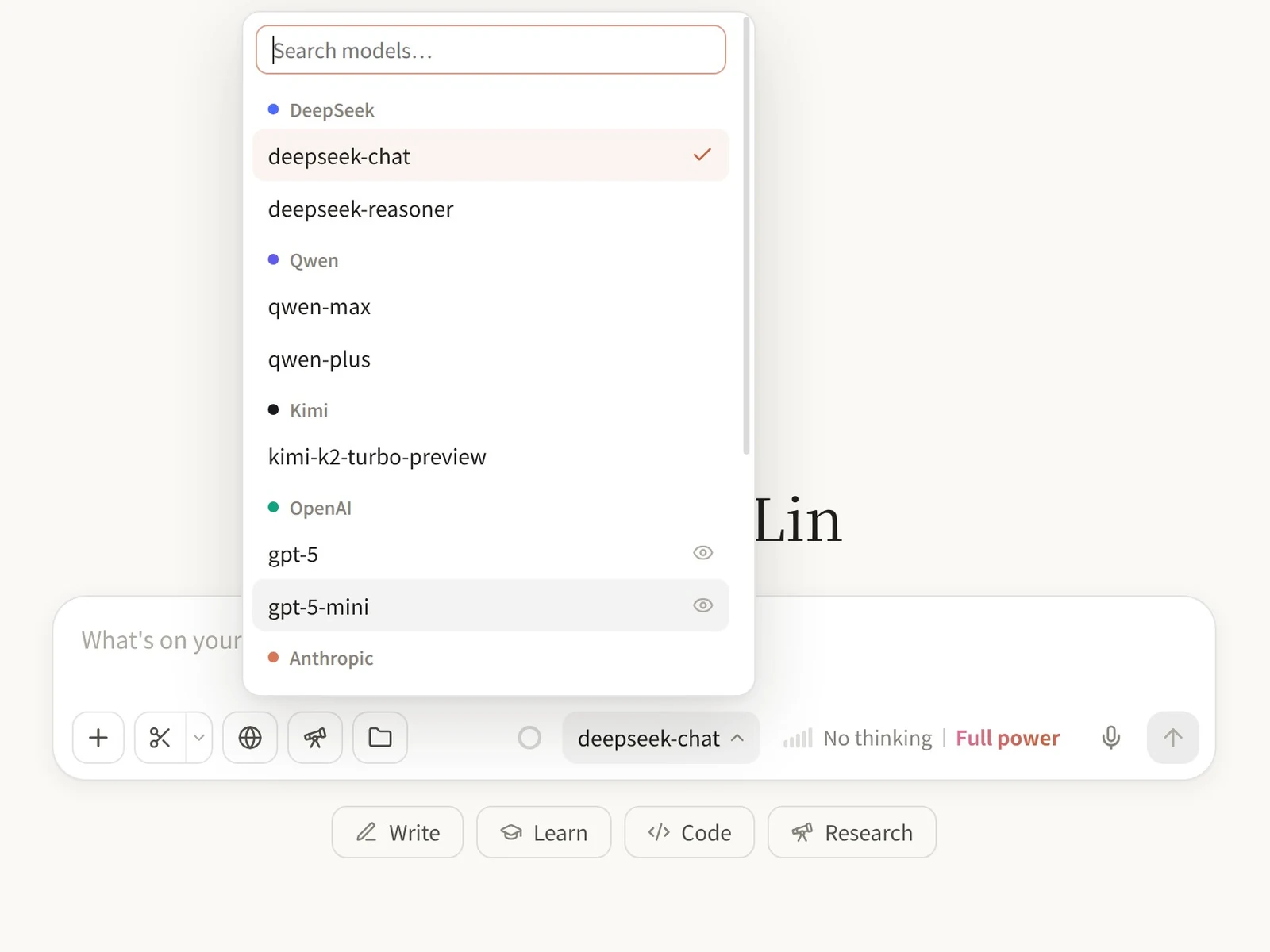Select the gpt-5 model
The width and height of the screenshot is (1270, 952).
[x=491, y=554]
